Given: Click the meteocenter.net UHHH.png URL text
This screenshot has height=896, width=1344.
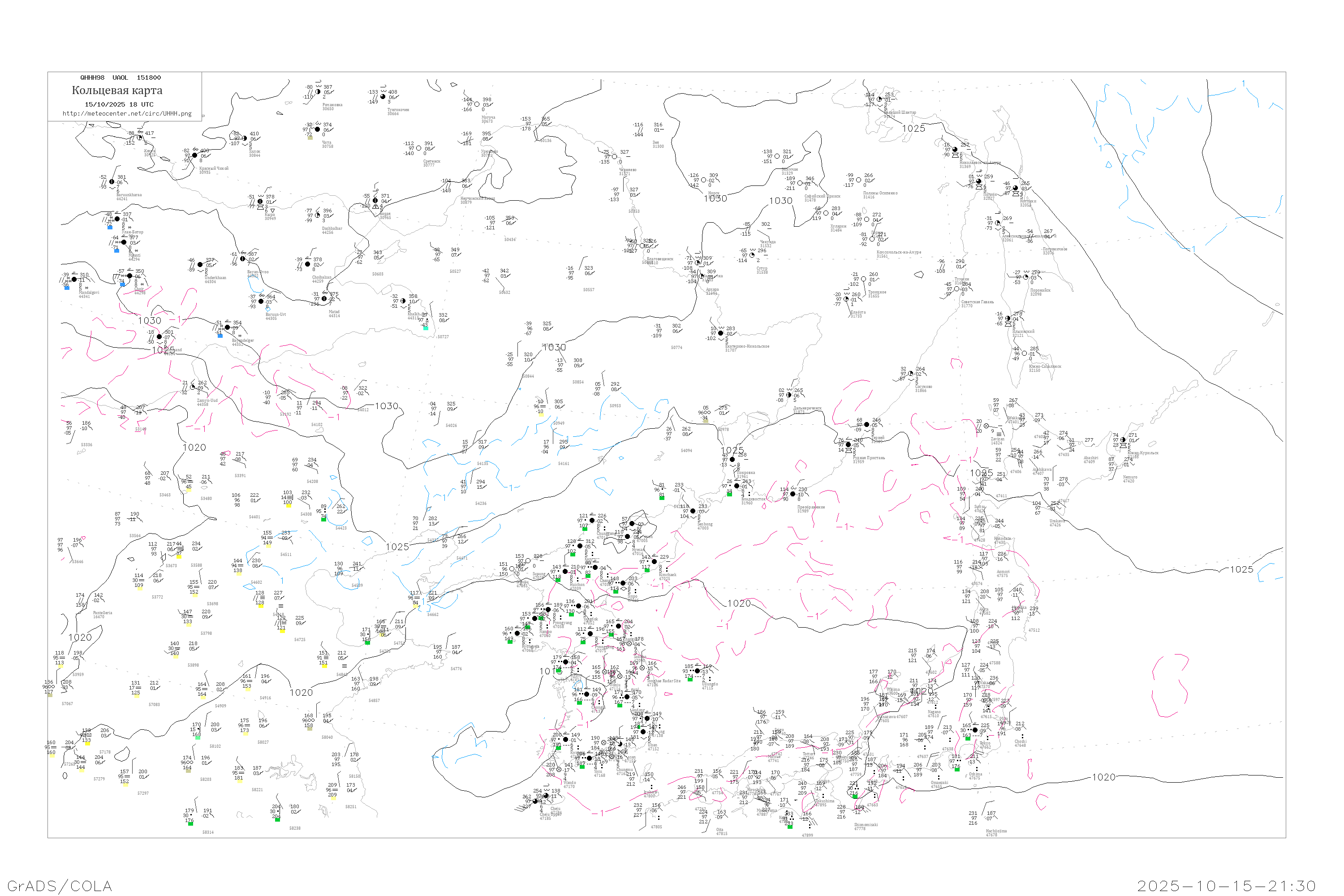Looking at the screenshot, I should click(x=127, y=114).
